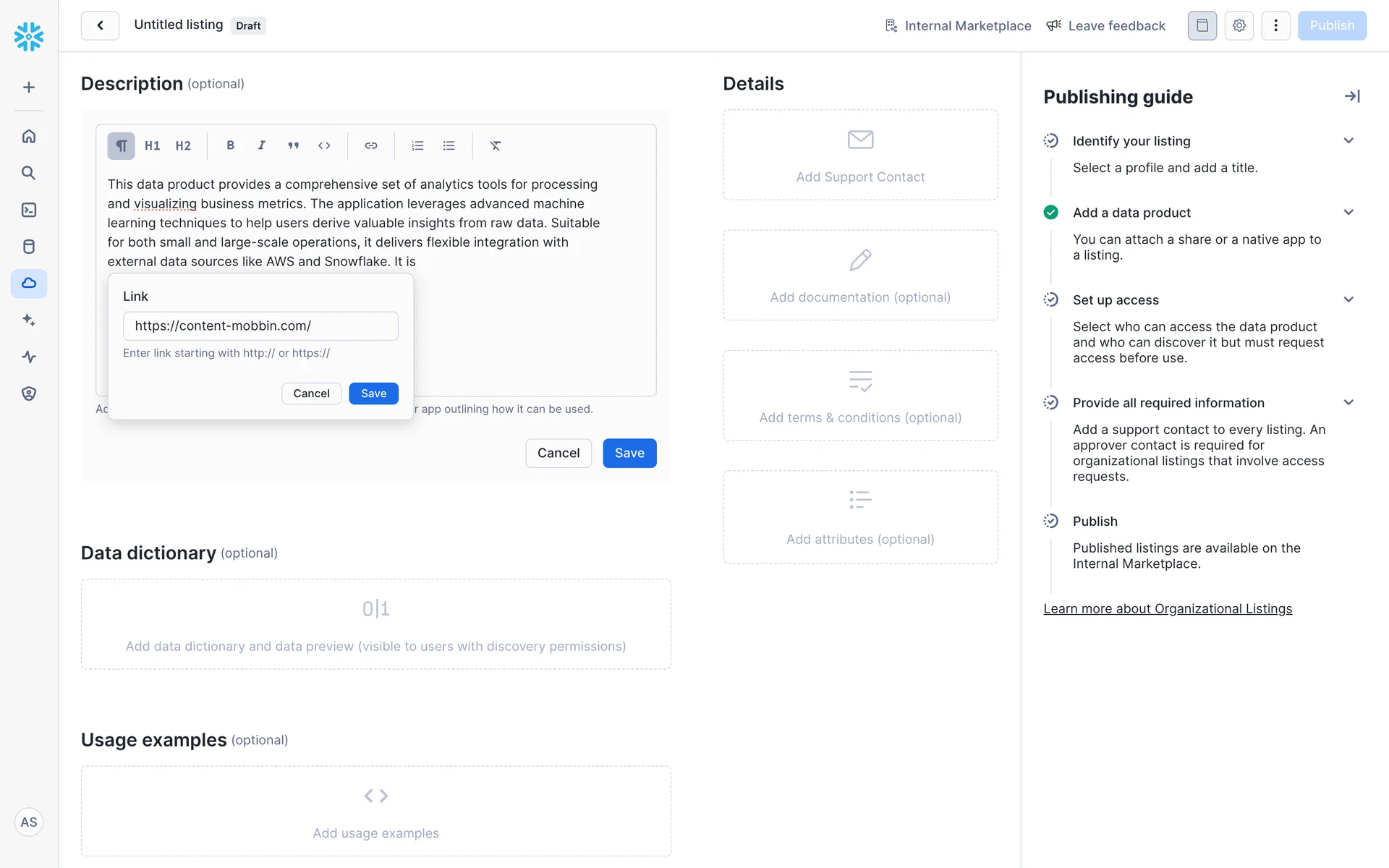This screenshot has width=1389, height=868.
Task: Click the Link URL input field
Action: 260,325
